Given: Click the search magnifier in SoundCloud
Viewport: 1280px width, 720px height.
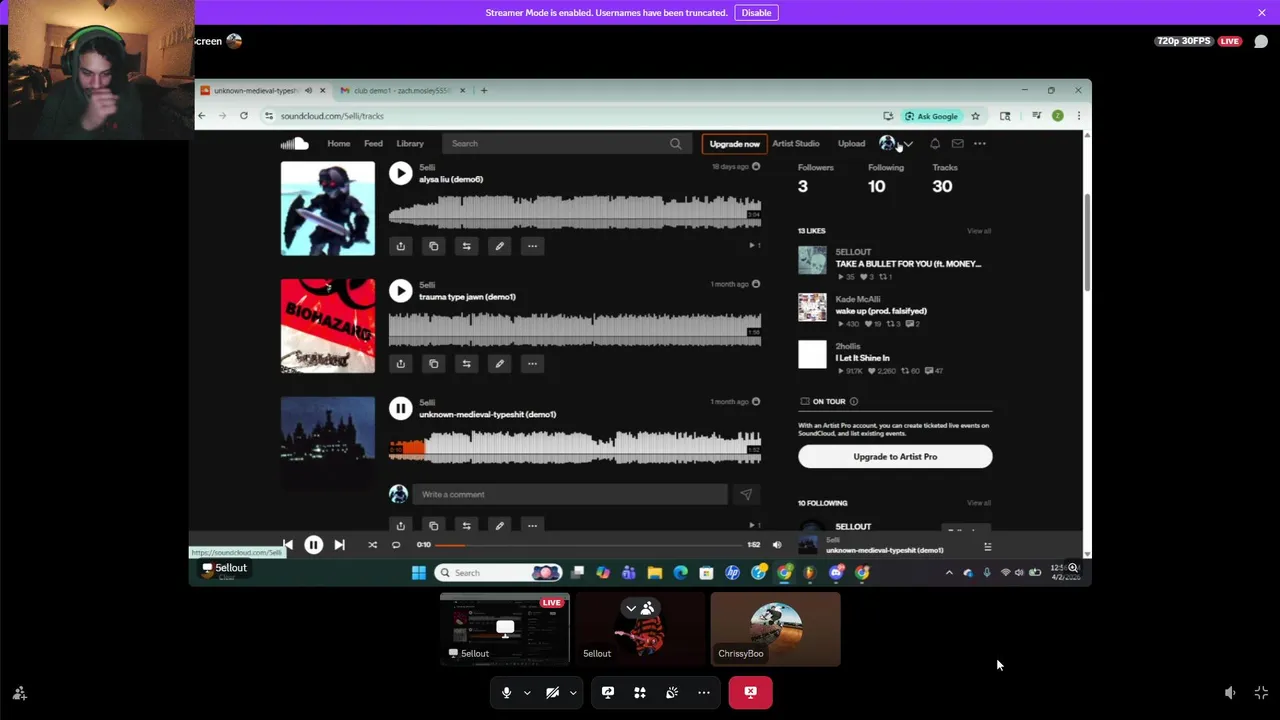Looking at the screenshot, I should point(676,144).
